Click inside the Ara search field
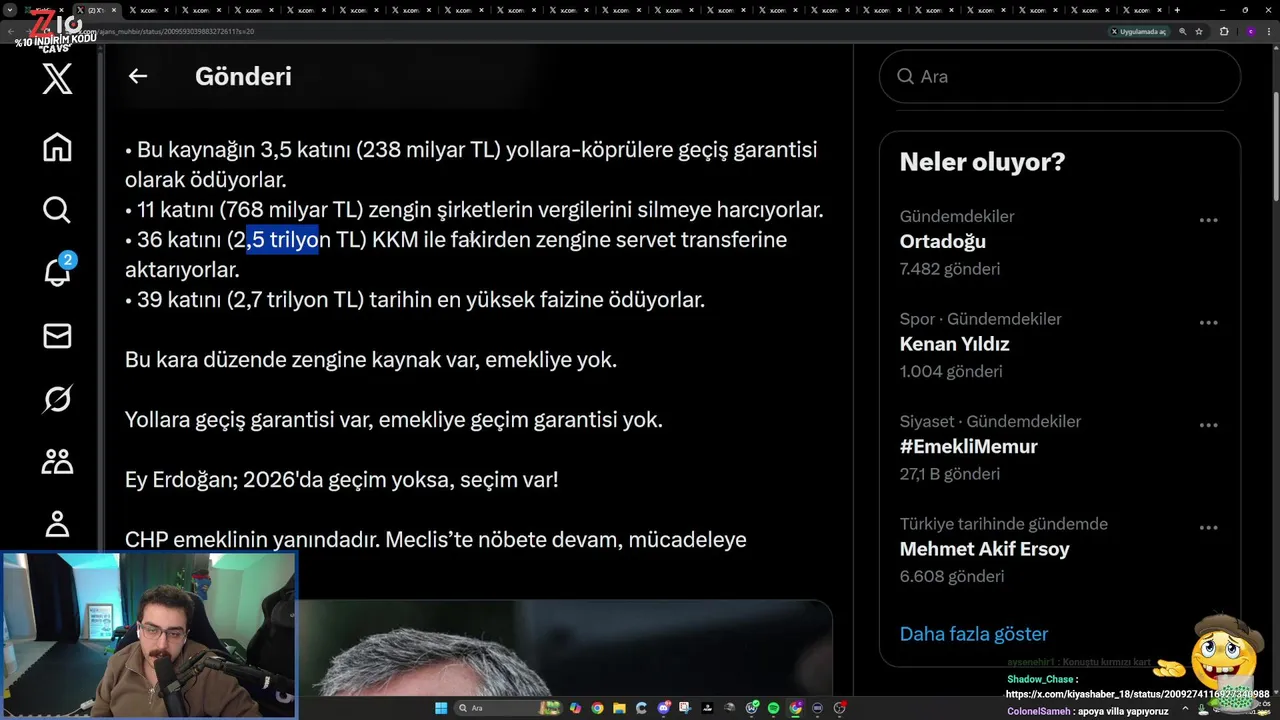 pos(1060,76)
